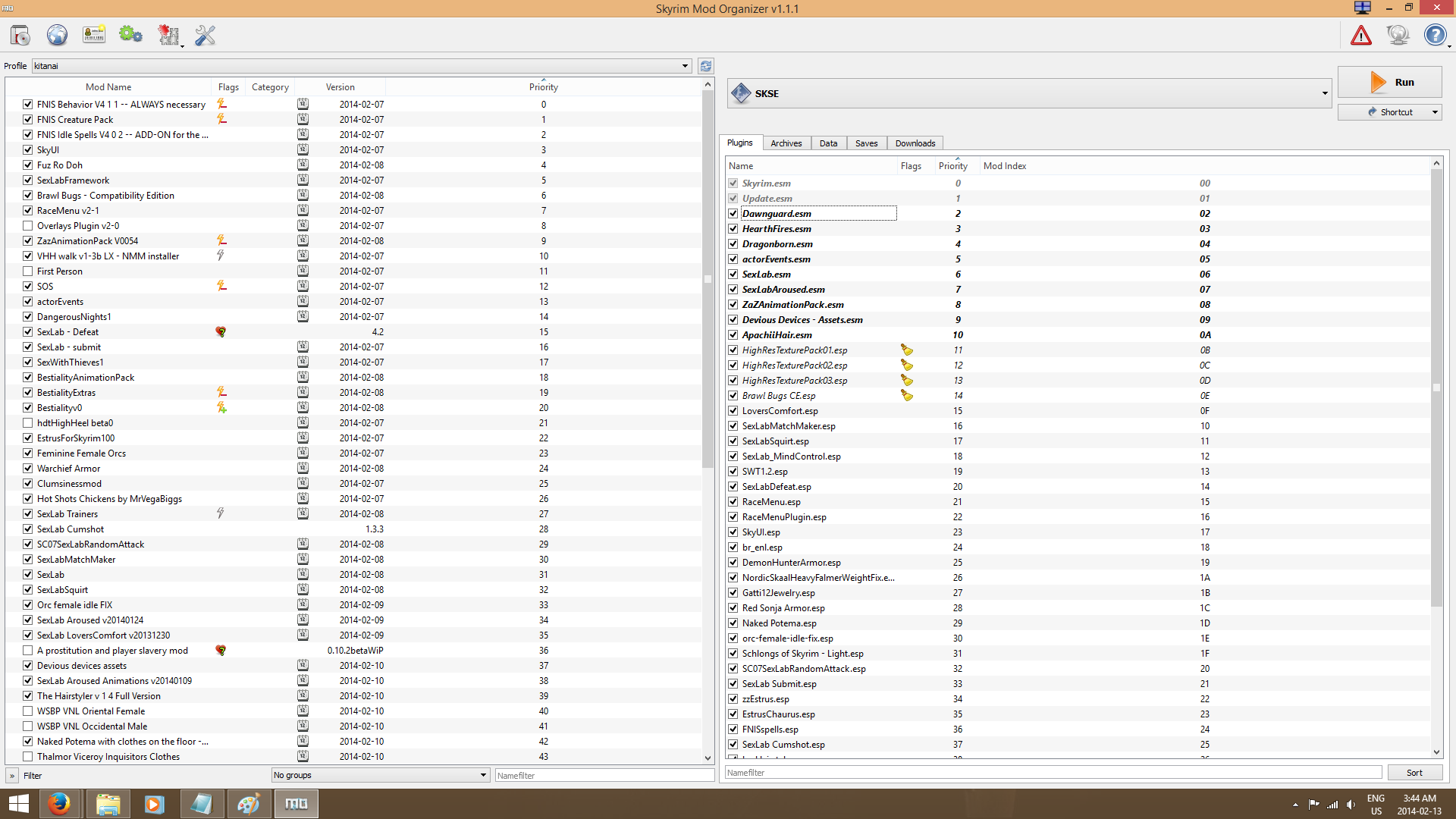
Task: Open the executables gears icon
Action: [x=130, y=35]
